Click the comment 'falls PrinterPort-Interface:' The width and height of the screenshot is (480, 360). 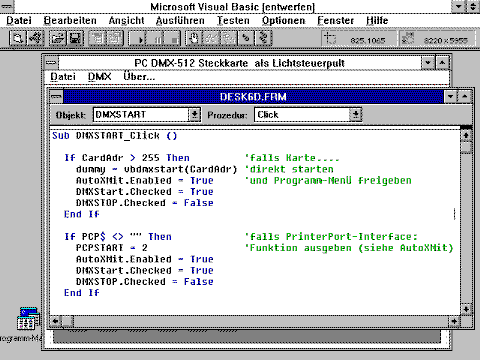331,236
